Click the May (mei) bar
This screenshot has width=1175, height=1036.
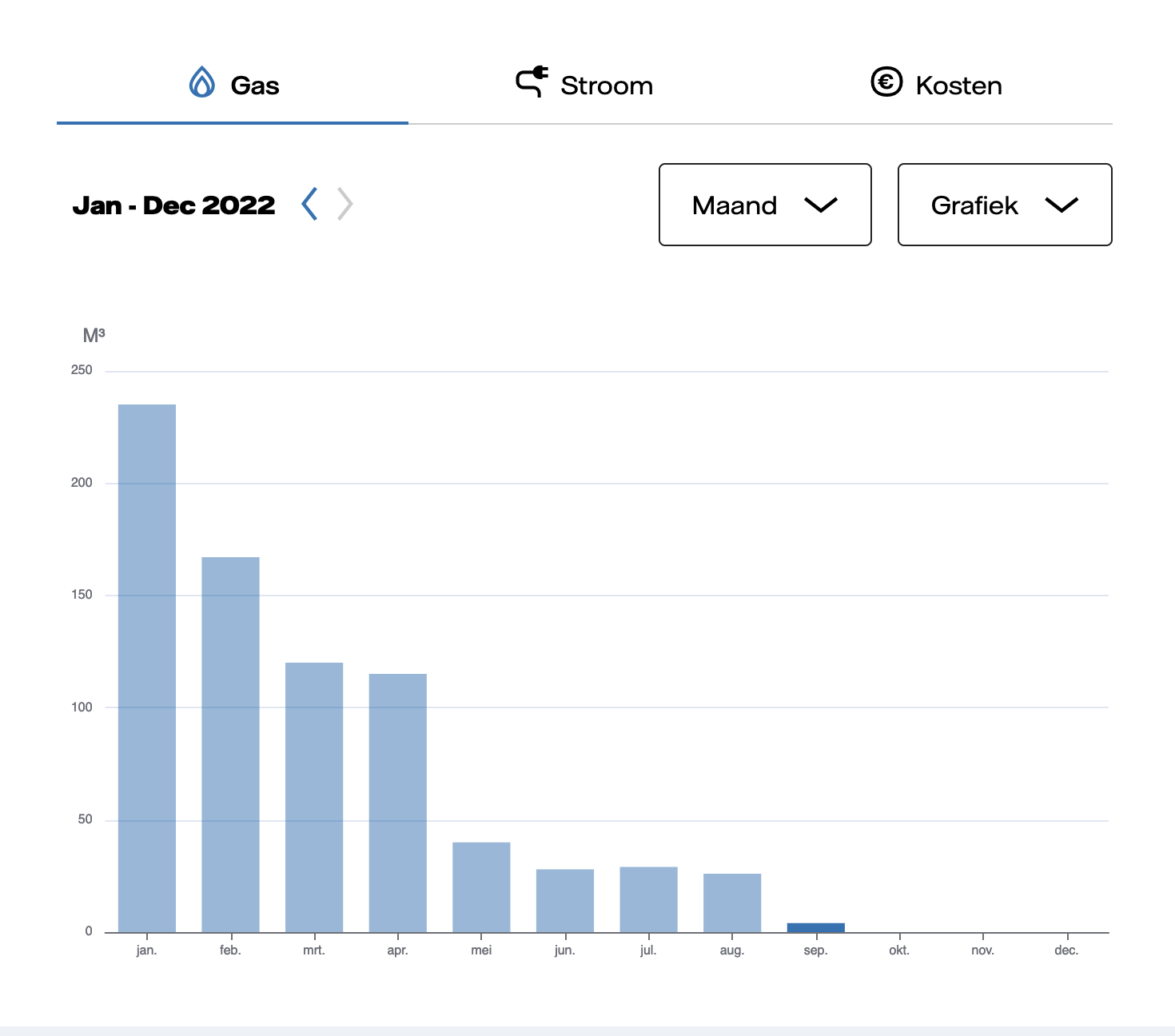click(x=481, y=887)
